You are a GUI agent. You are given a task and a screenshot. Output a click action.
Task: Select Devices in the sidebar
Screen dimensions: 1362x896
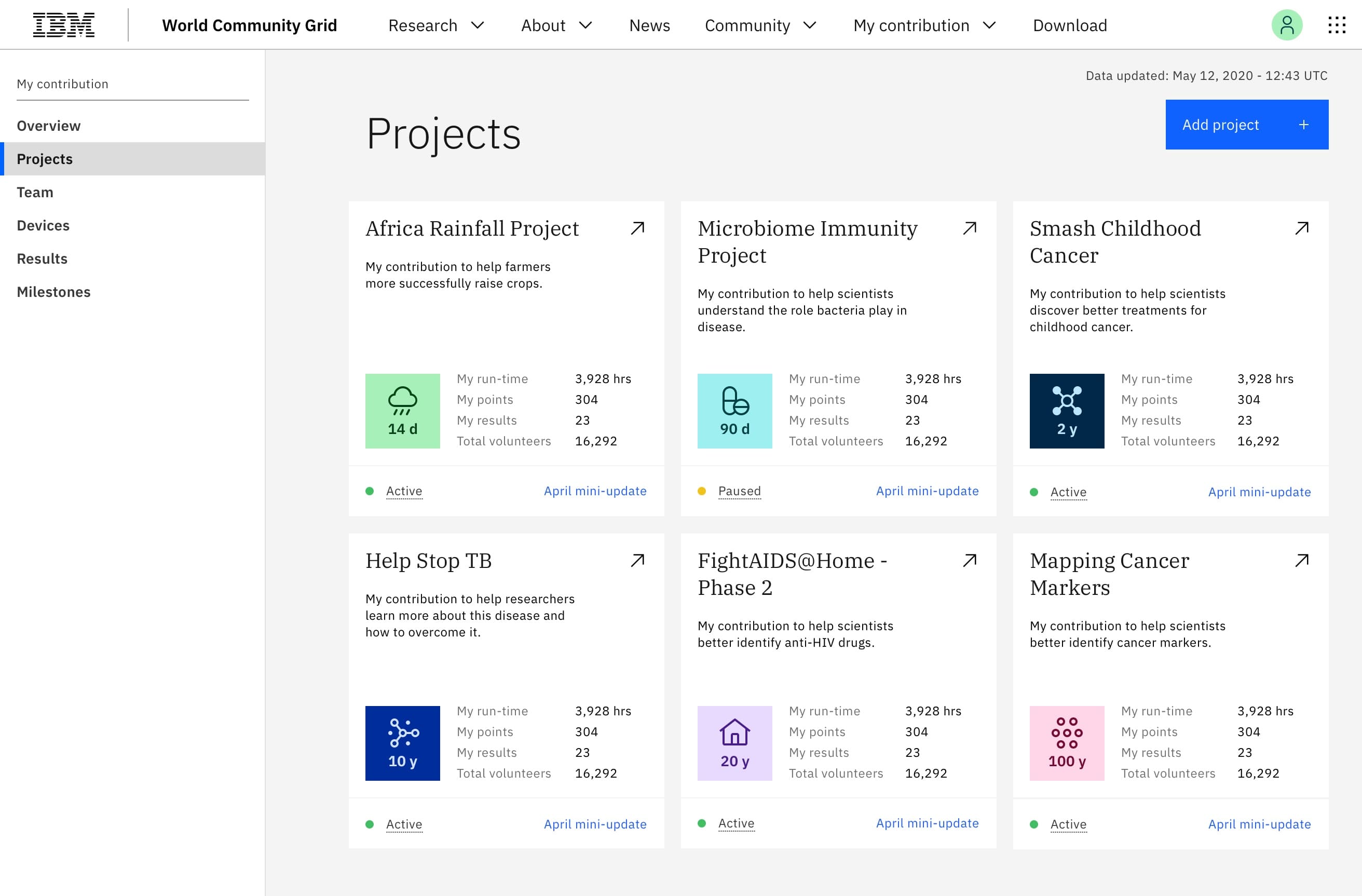tap(132, 225)
